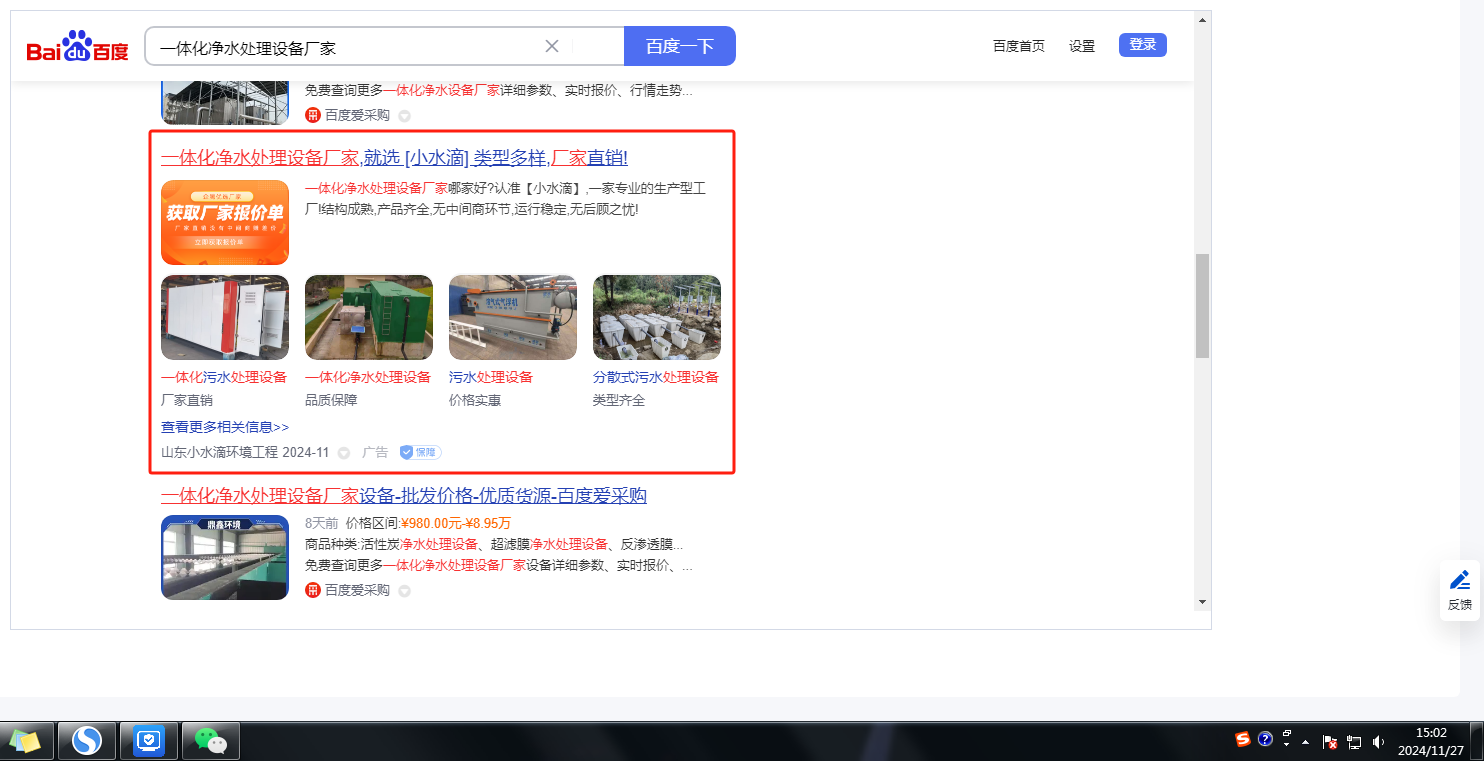Click the orange 获取厂家报价单 banner image

[225, 222]
